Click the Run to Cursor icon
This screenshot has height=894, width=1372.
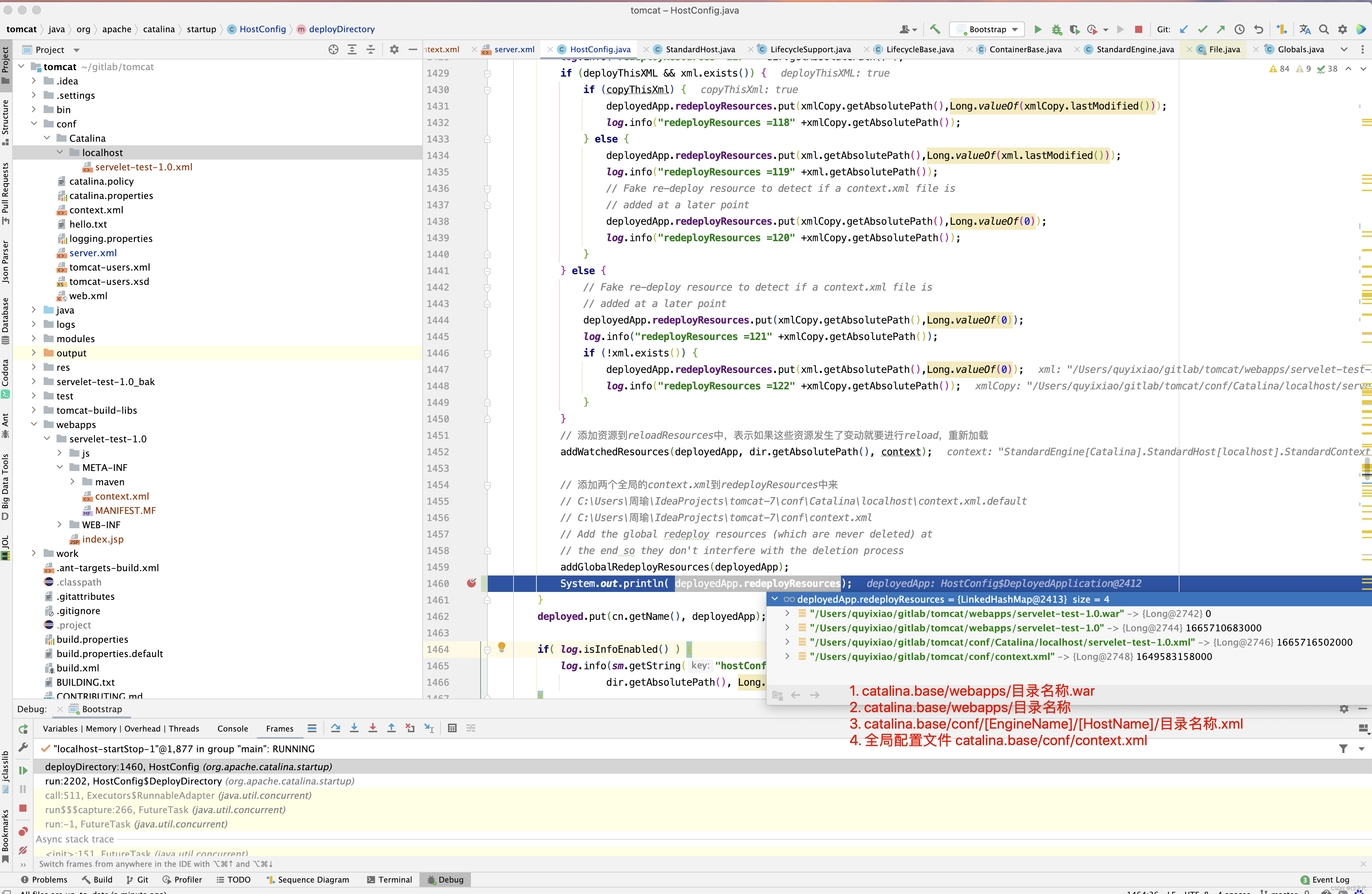click(x=428, y=728)
